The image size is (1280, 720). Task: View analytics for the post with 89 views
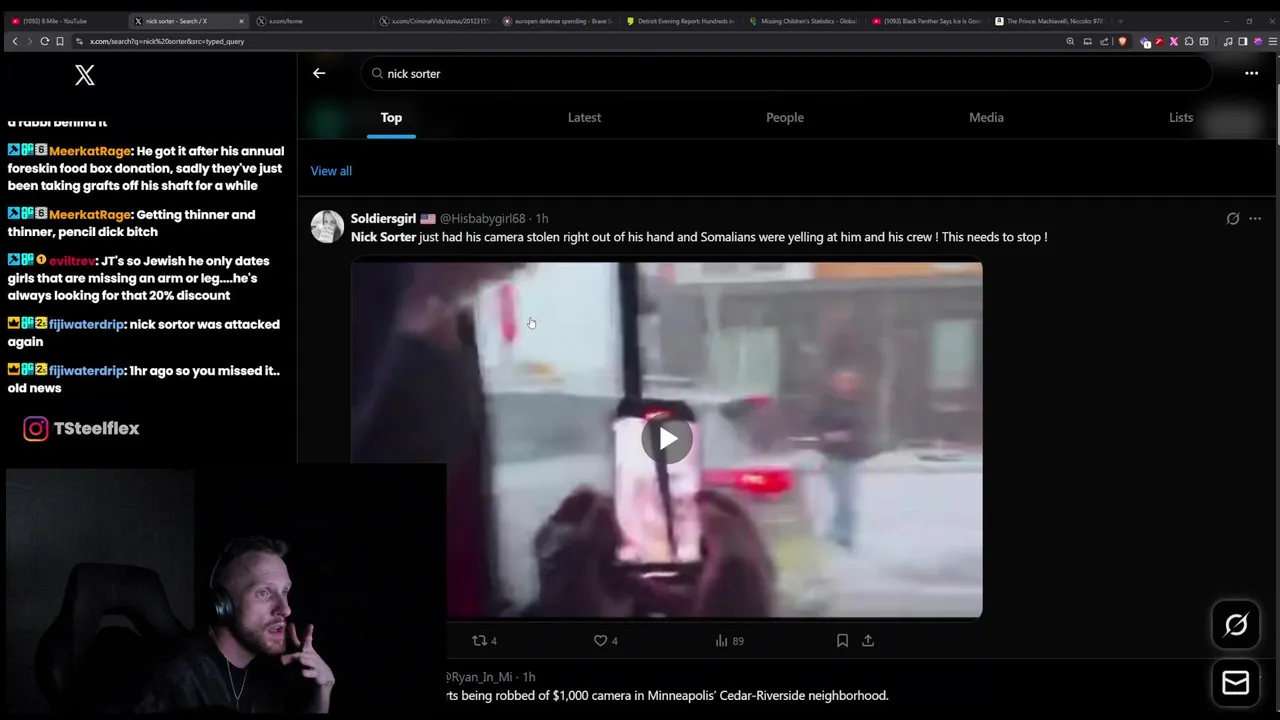729,641
